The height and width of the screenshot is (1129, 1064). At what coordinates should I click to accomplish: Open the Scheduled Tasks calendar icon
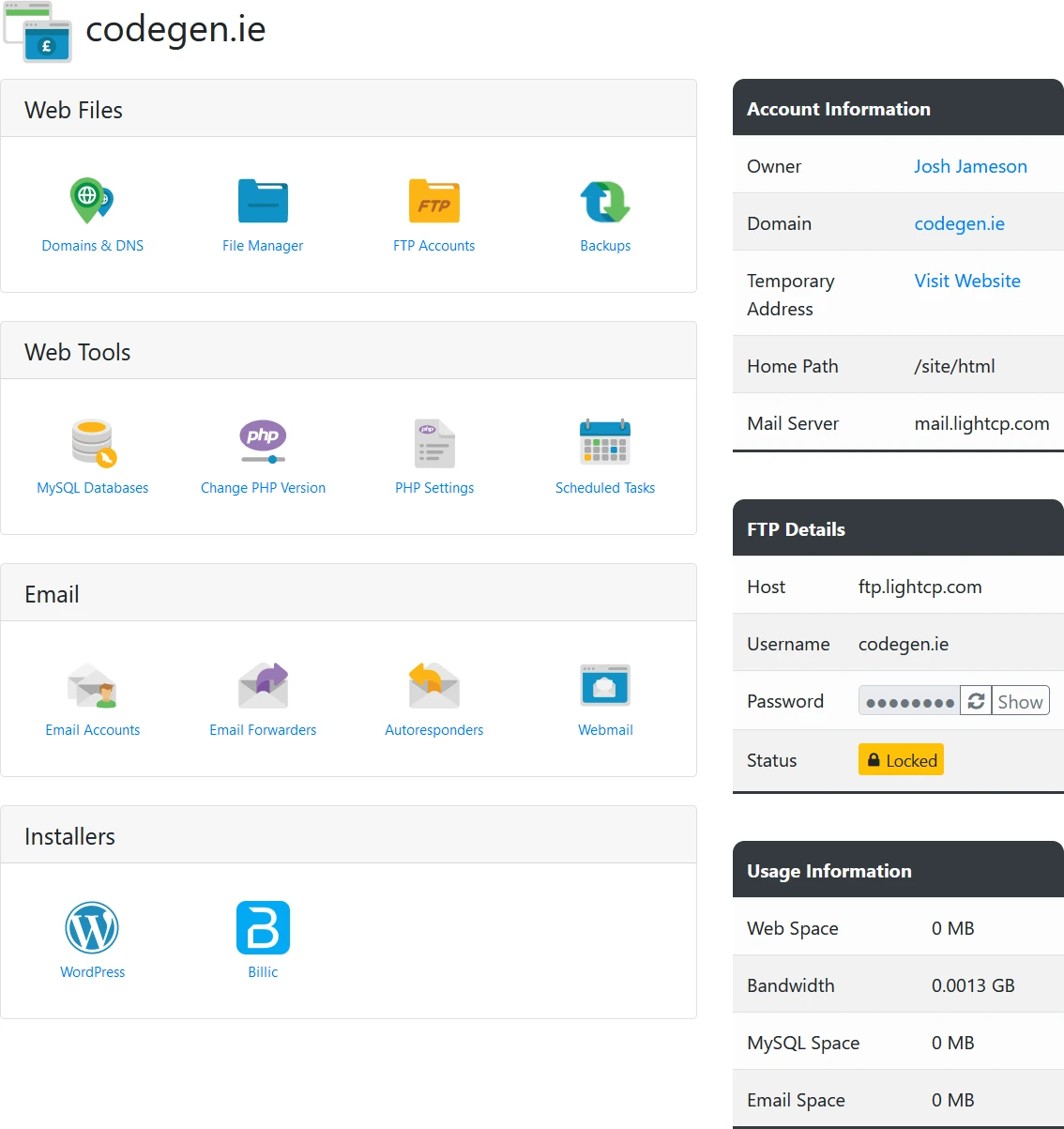(605, 443)
